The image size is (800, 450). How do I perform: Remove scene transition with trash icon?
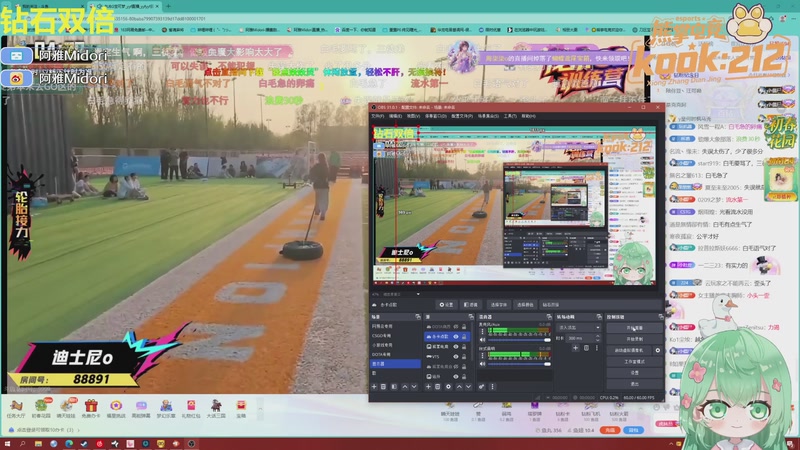pyautogui.click(x=586, y=348)
